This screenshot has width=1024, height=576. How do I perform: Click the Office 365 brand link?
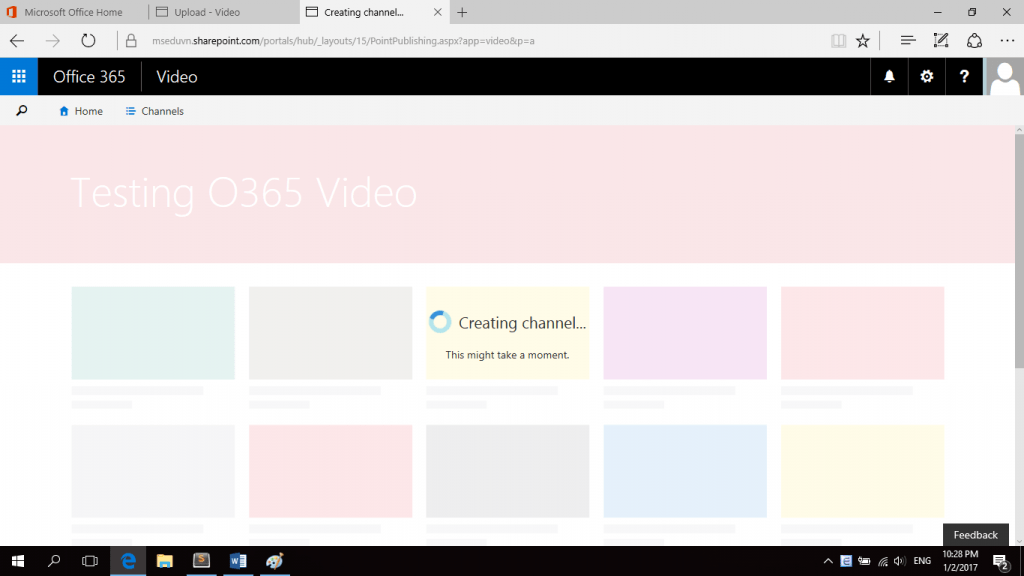coord(89,76)
